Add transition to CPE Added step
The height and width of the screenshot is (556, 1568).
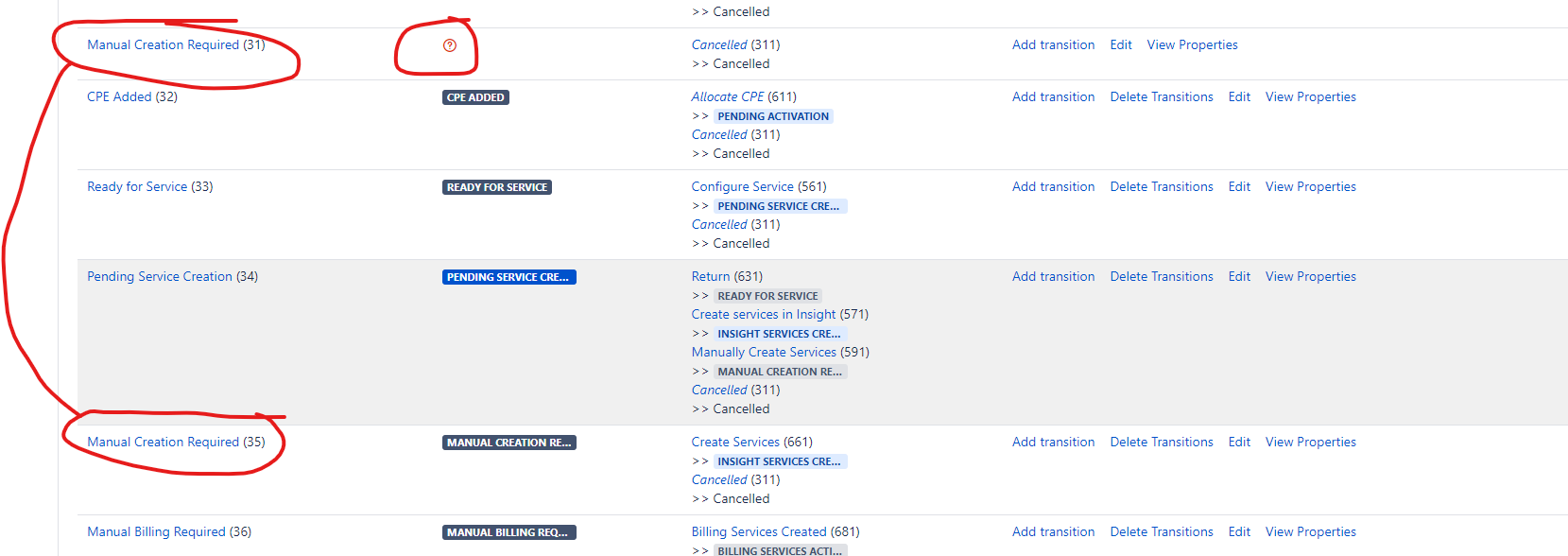tap(1053, 96)
